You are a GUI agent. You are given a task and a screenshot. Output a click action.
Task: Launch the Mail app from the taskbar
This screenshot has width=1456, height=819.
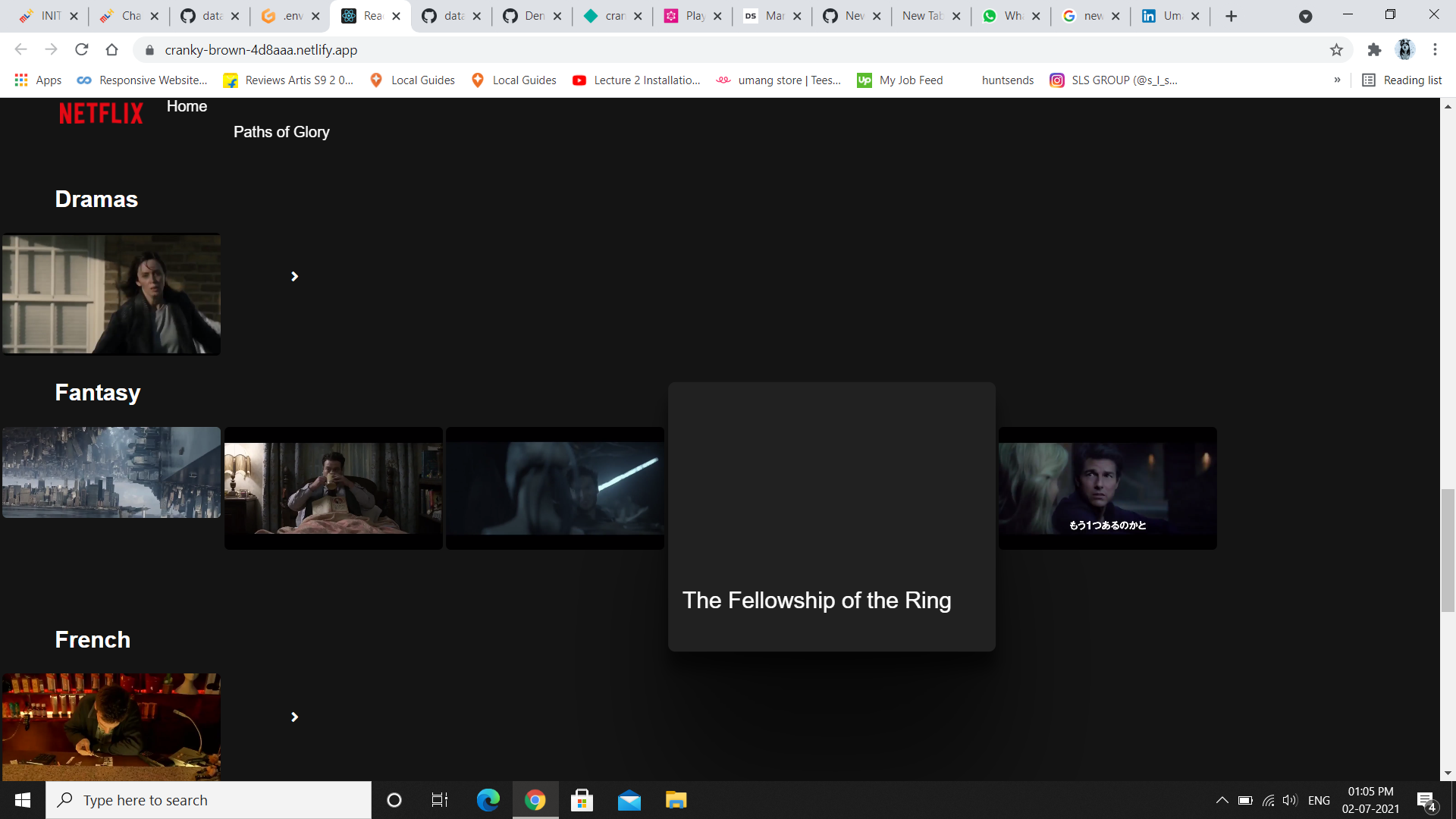coord(629,799)
